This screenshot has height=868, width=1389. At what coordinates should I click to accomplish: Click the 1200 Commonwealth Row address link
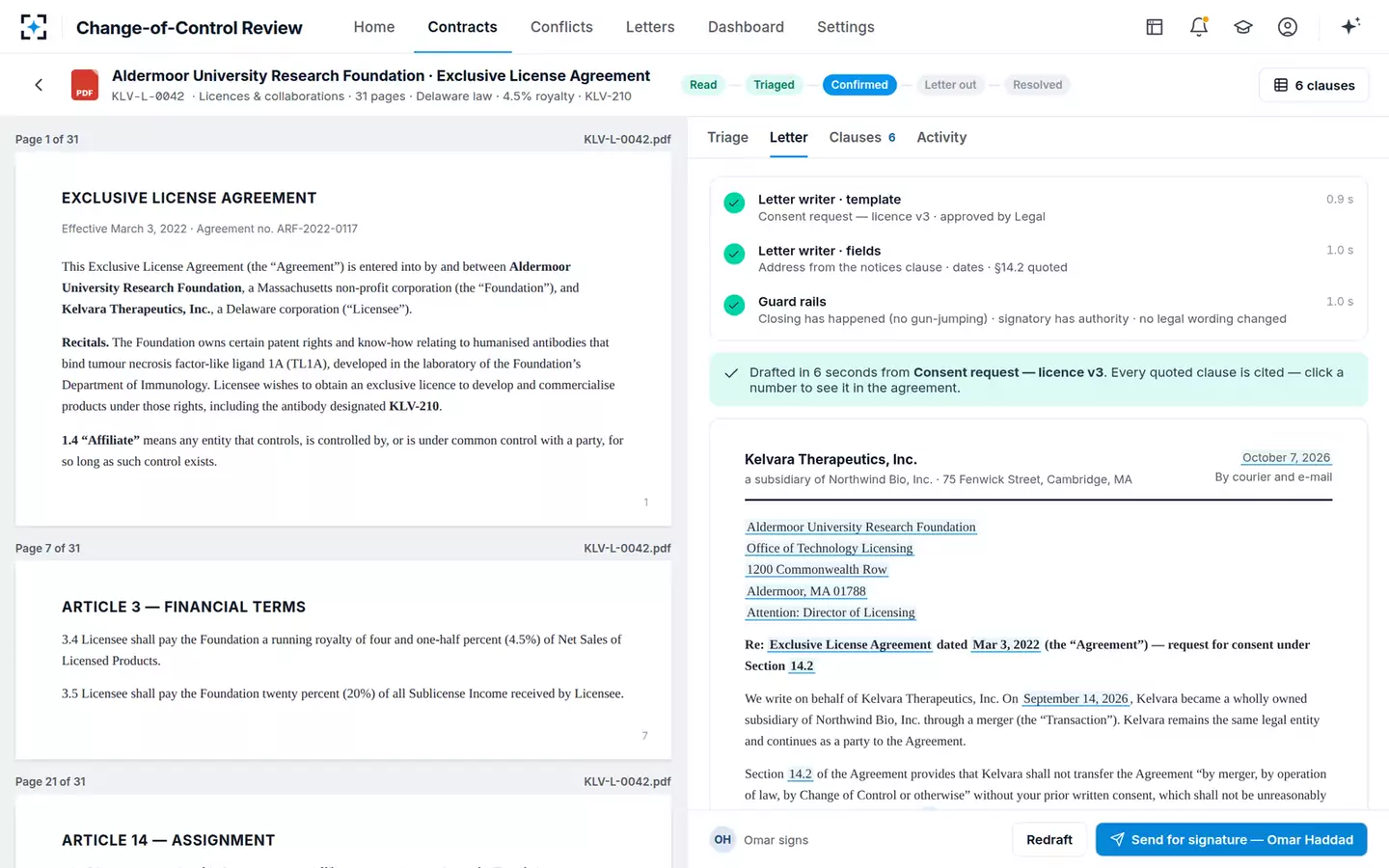817,570
